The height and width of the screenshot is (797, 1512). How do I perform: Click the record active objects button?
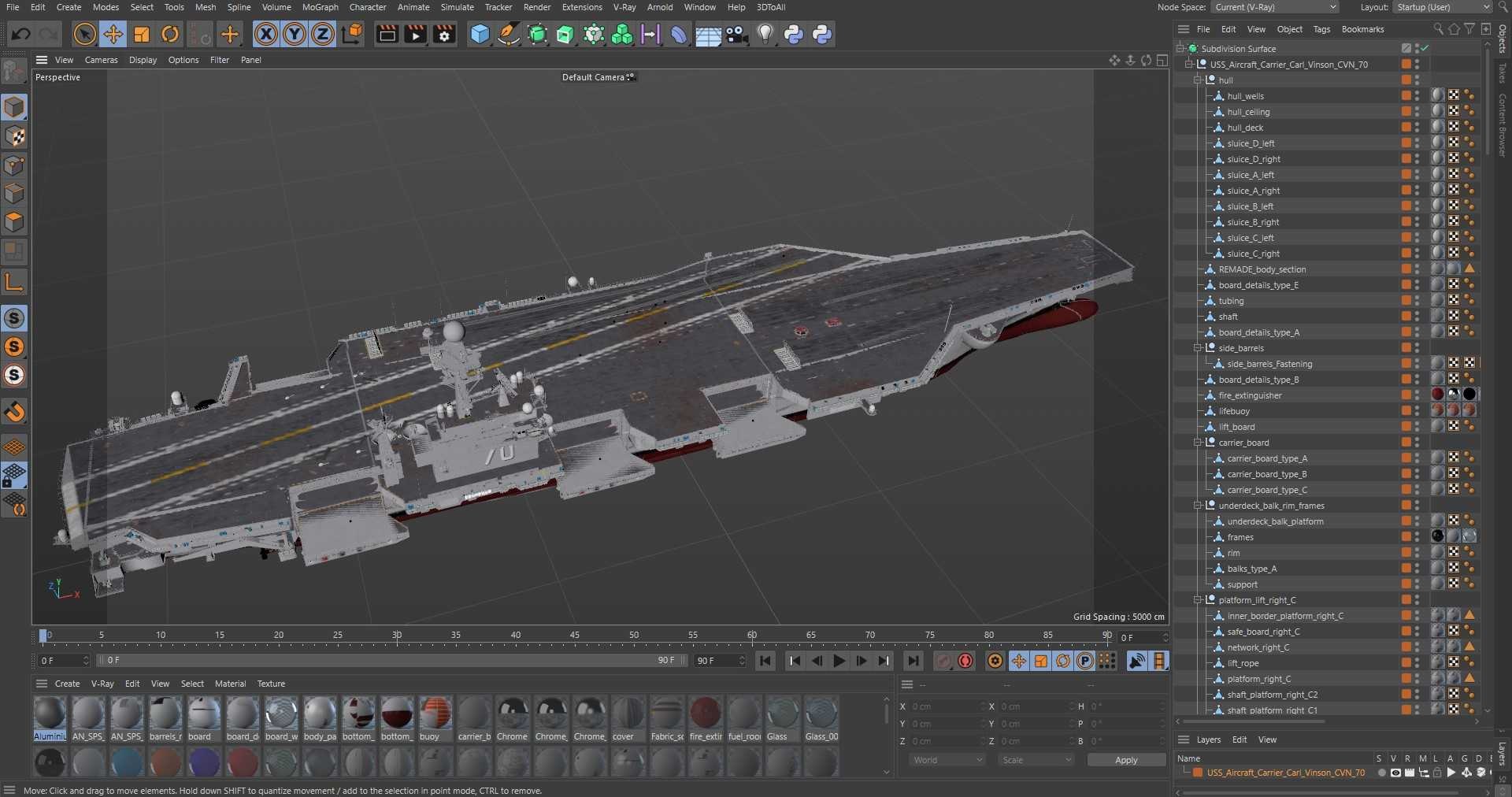coord(943,661)
